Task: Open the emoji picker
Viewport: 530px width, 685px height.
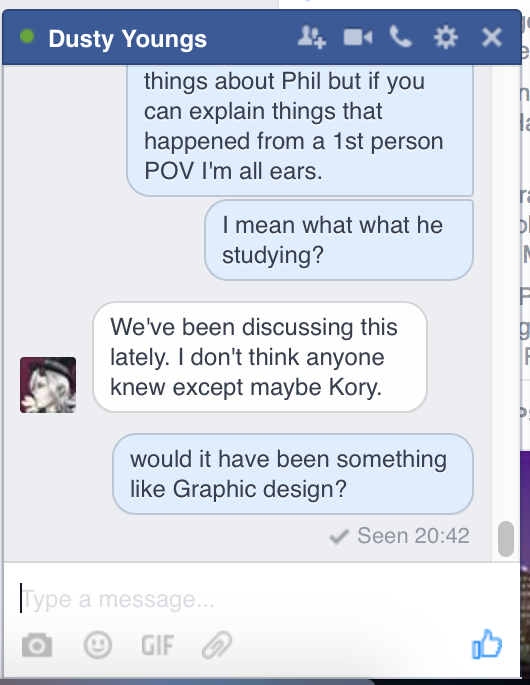Action: tap(98, 645)
